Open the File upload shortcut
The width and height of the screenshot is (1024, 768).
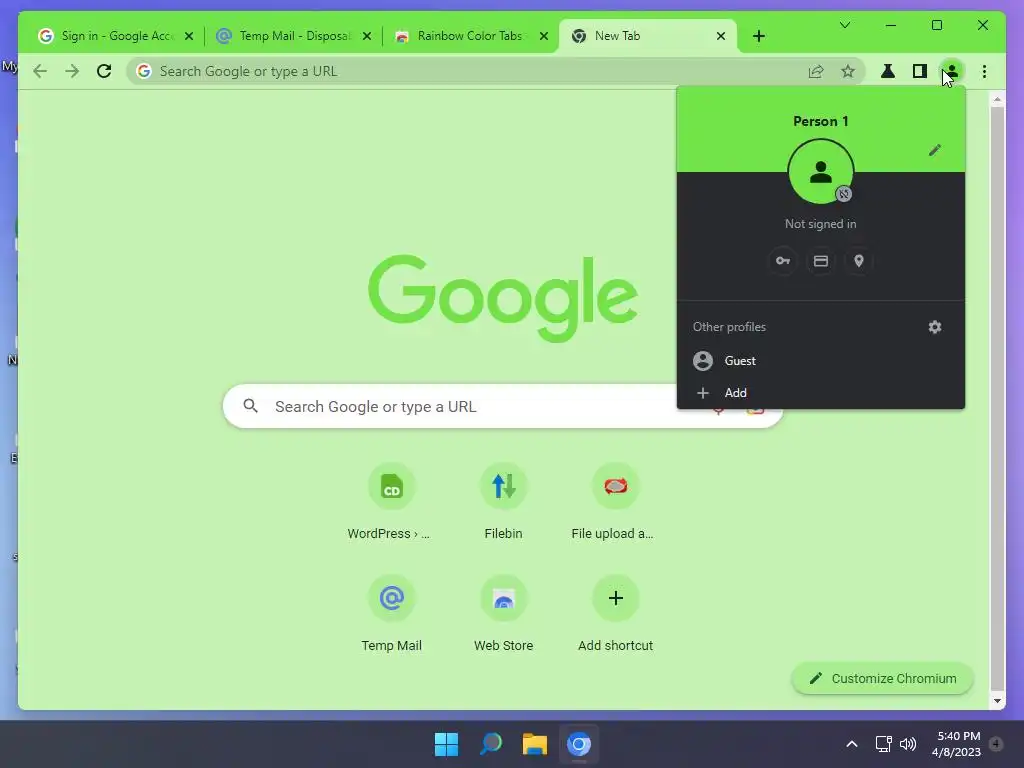pyautogui.click(x=615, y=502)
